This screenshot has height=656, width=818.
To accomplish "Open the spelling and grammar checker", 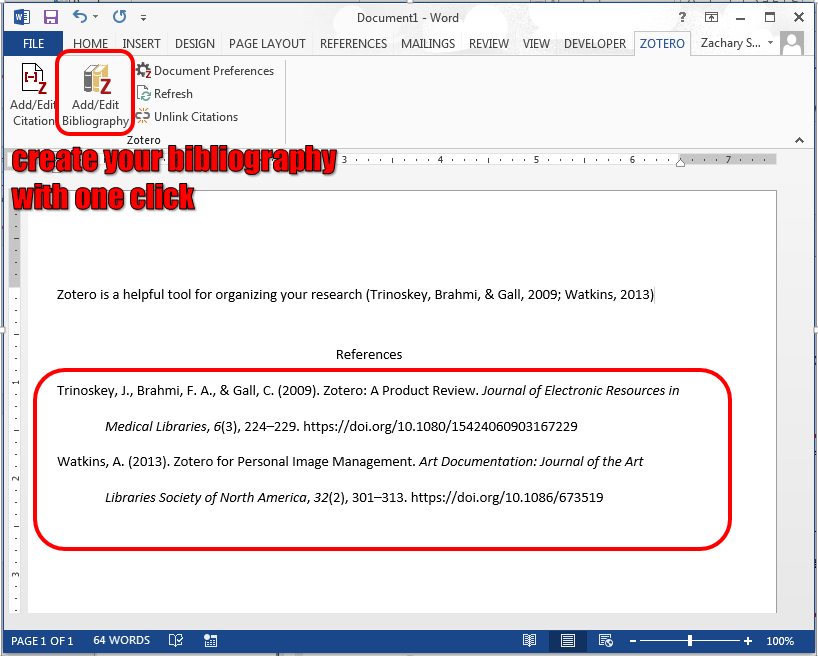I will tap(176, 640).
